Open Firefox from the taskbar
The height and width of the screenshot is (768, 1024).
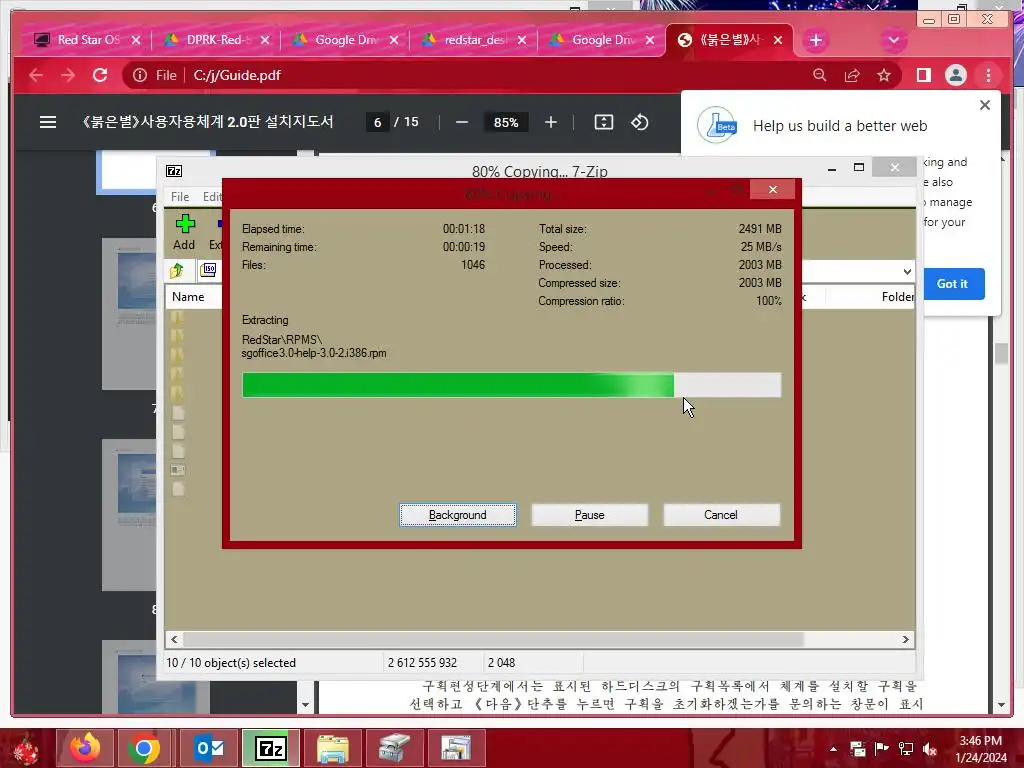[84, 748]
